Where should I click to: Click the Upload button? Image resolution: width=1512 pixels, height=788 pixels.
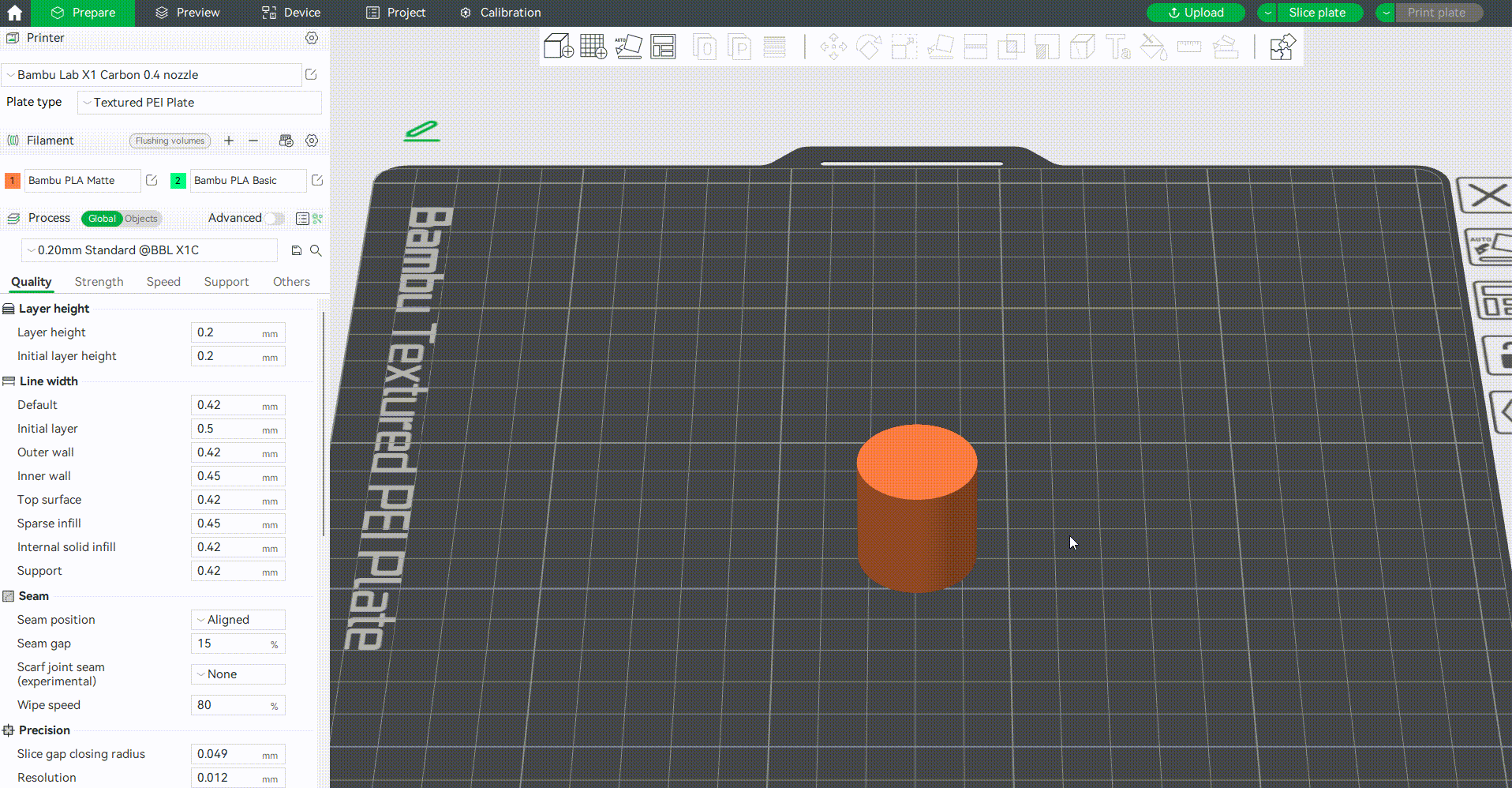[x=1196, y=13]
